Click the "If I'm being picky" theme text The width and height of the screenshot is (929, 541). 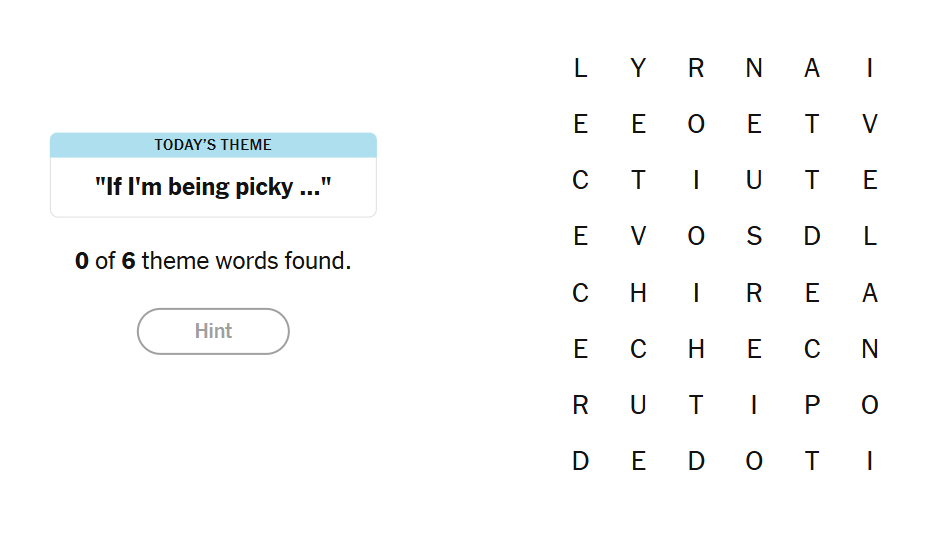point(213,187)
